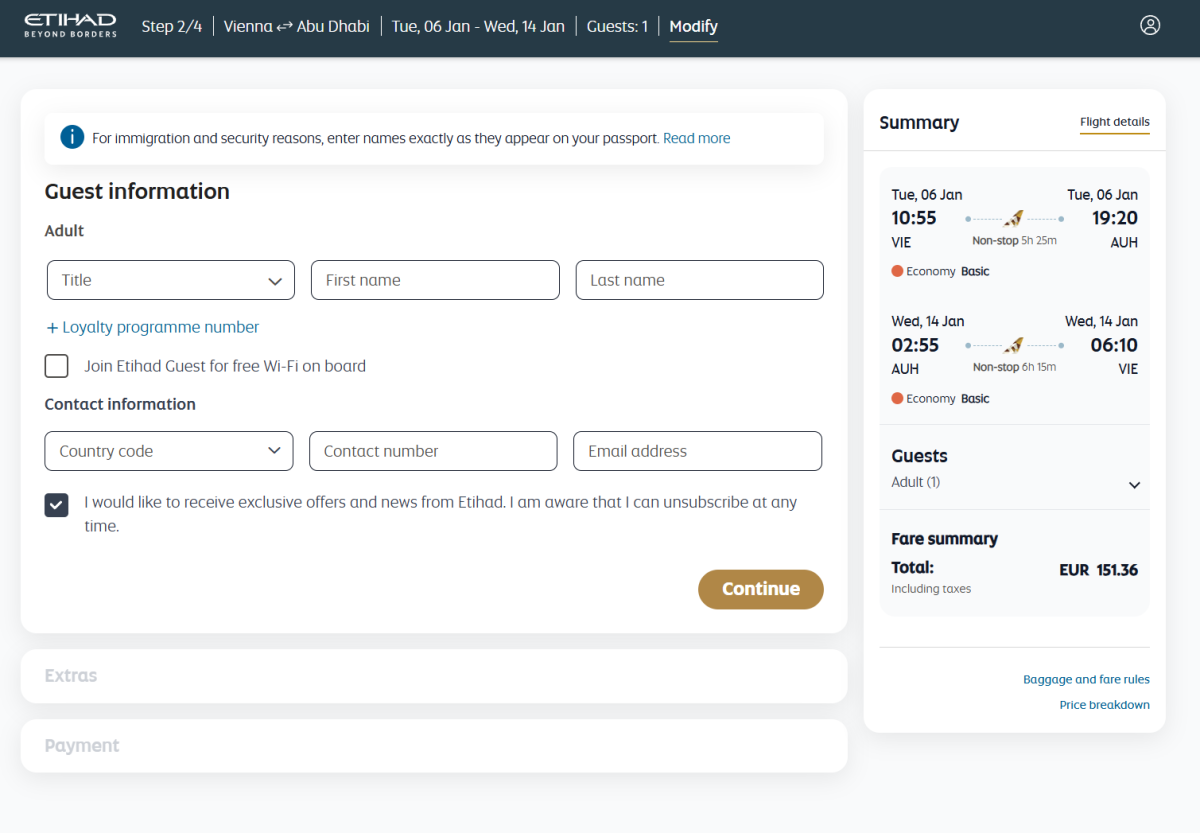Uncheck the exclusive offers and news checkbox
Image resolution: width=1200 pixels, height=833 pixels.
point(57,504)
